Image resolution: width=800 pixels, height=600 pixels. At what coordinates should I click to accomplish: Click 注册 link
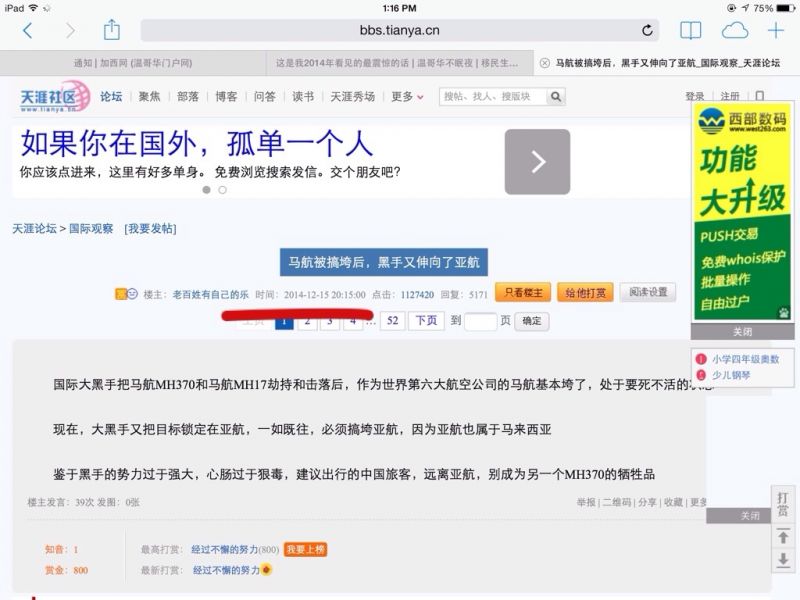(x=730, y=96)
